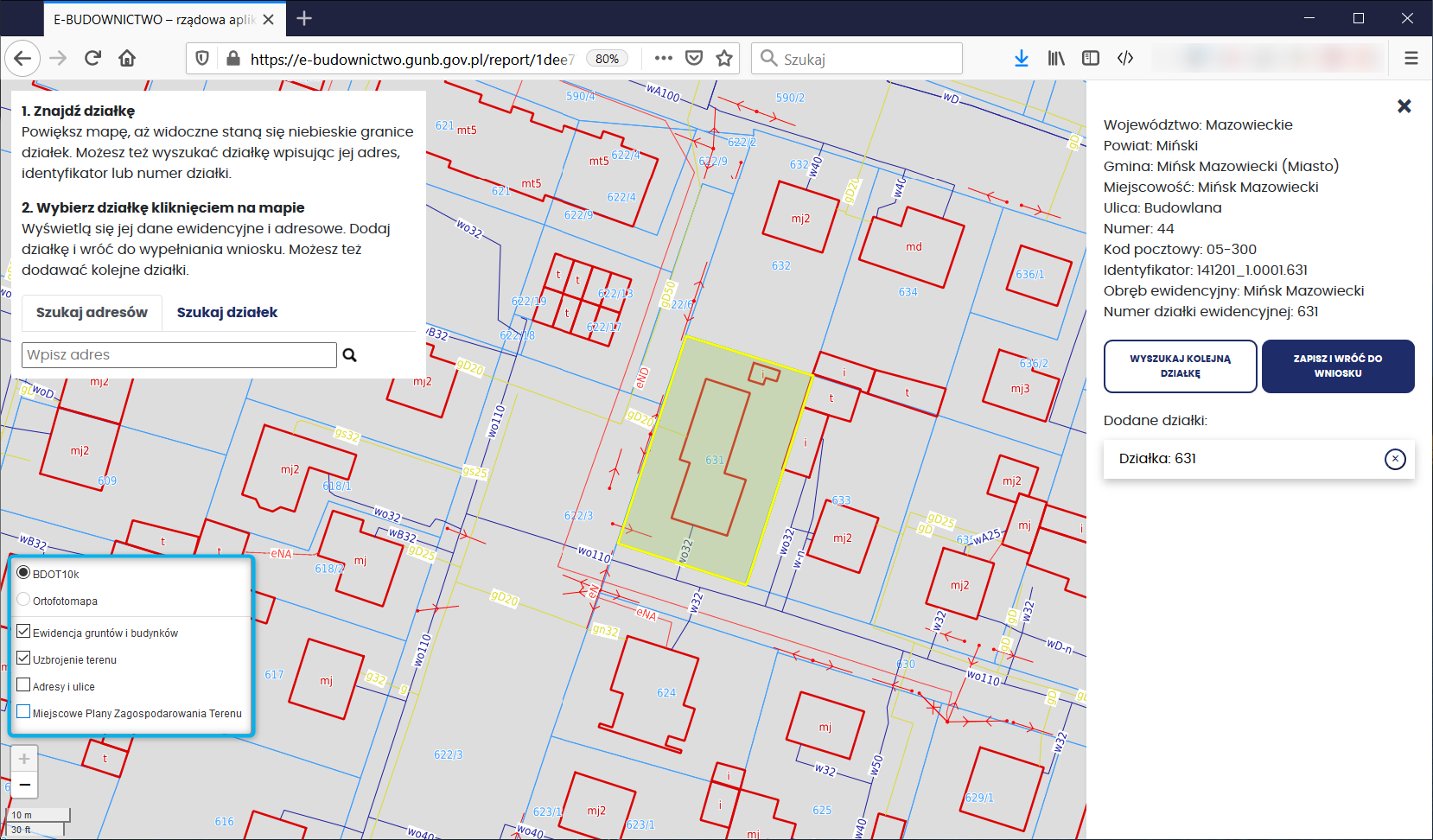
Task: Reload the page in browser
Action: point(93,59)
